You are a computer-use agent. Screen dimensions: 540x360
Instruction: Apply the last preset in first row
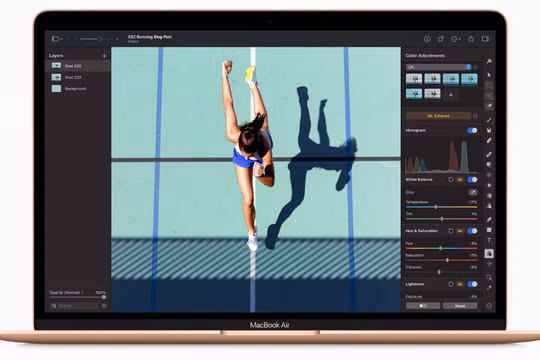coord(469,79)
